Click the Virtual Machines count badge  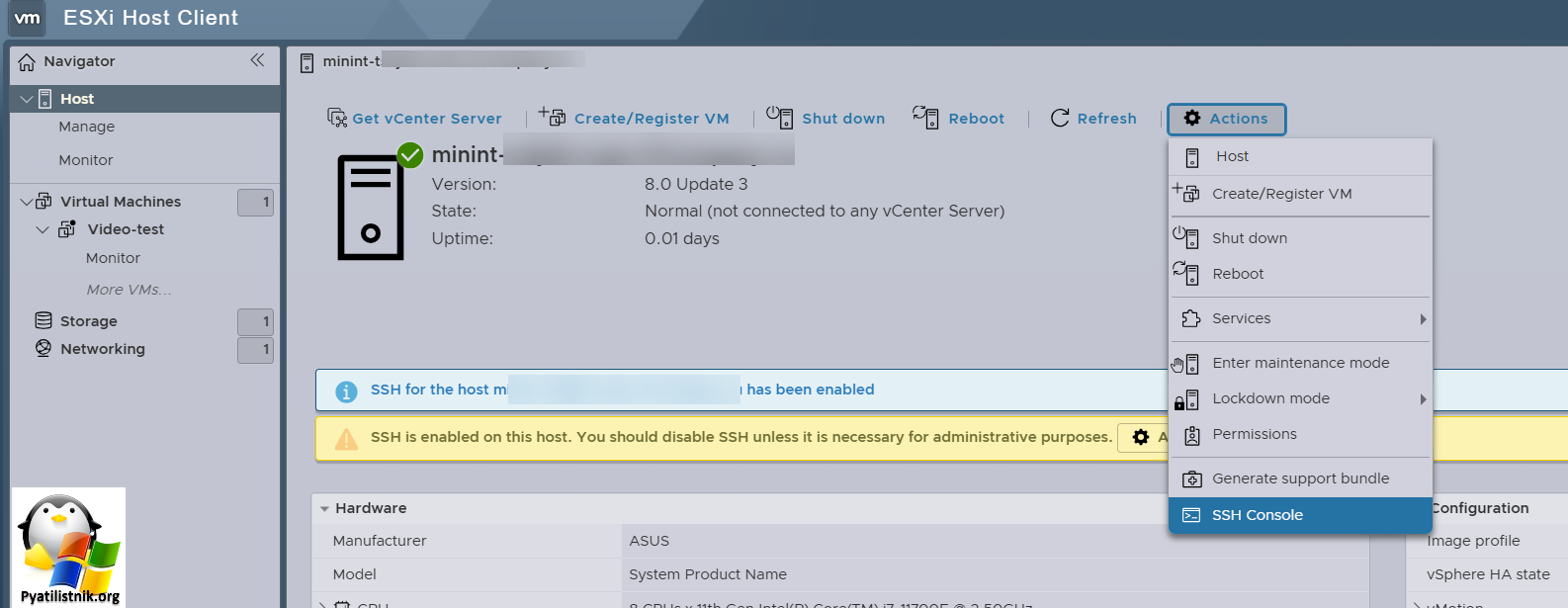coord(255,202)
